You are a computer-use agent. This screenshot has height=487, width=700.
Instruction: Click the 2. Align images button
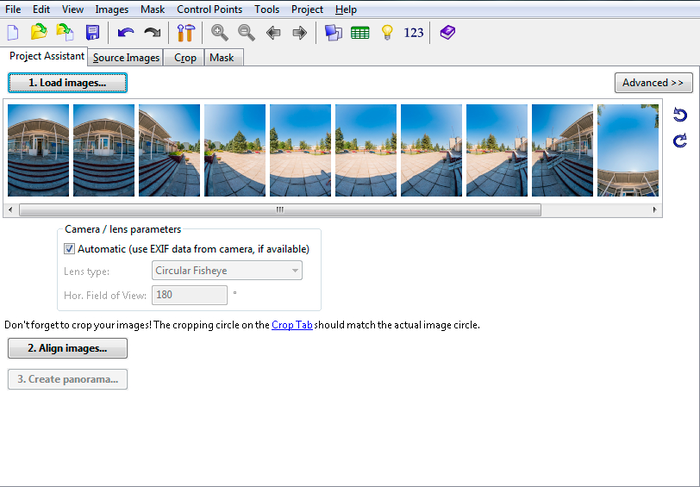coord(67,348)
